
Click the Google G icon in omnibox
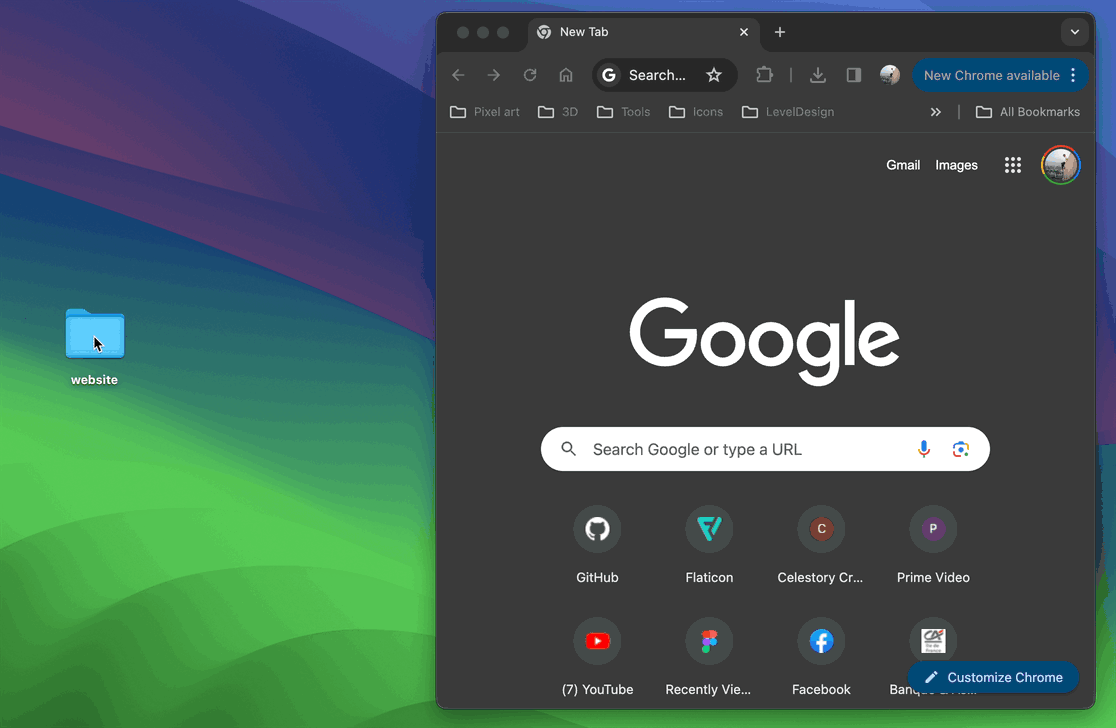(x=609, y=75)
